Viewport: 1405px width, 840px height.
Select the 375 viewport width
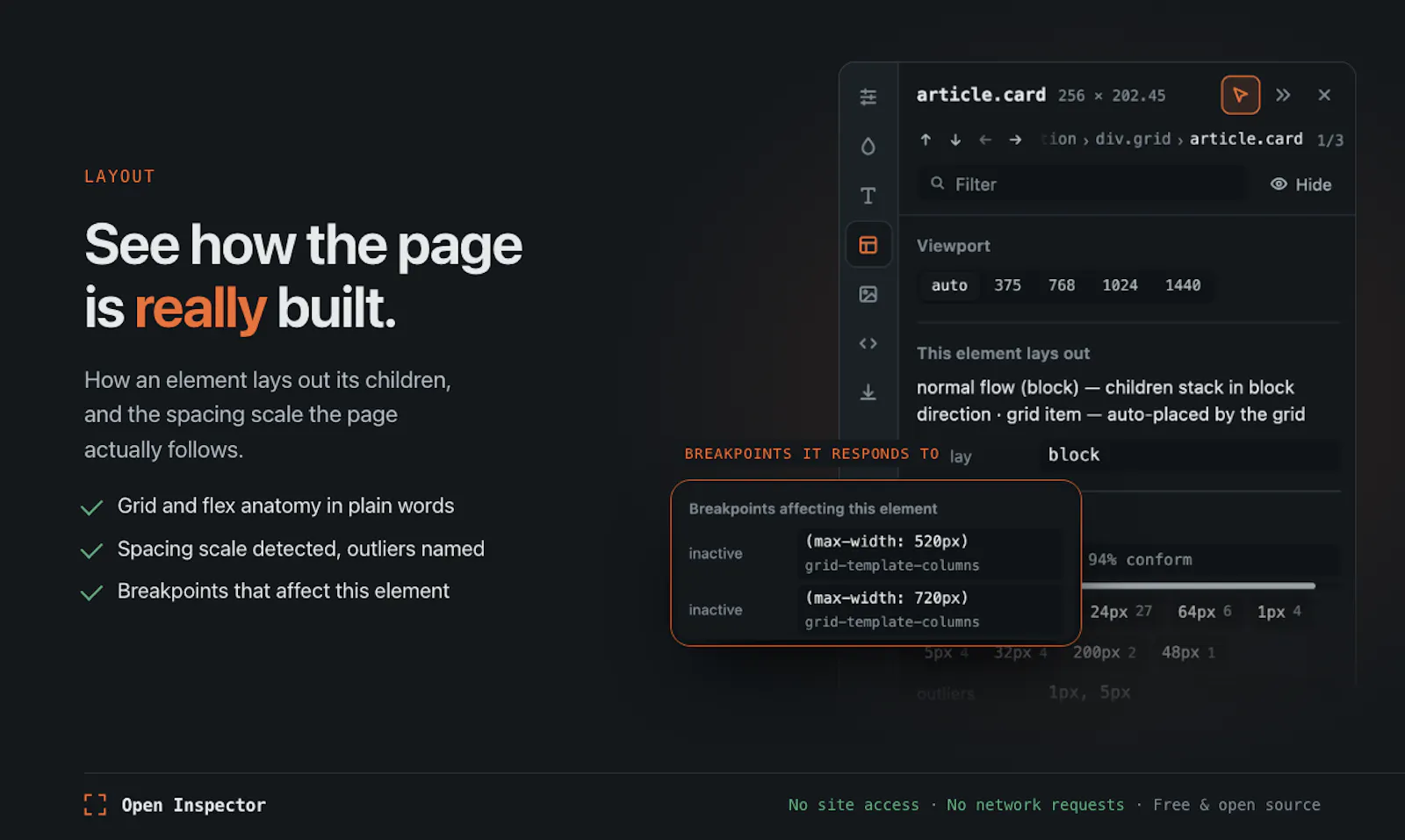[1007, 285]
